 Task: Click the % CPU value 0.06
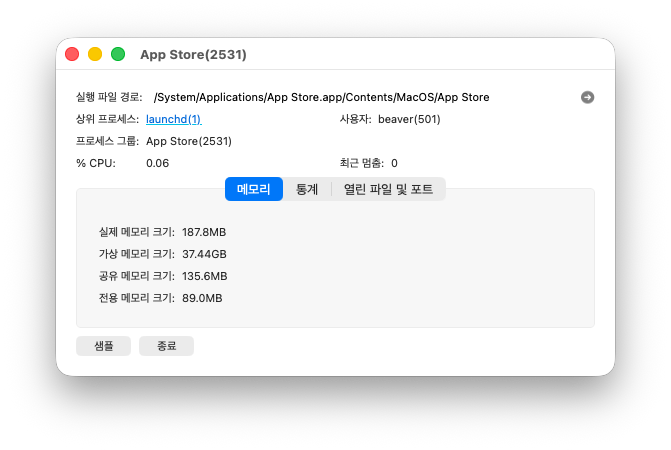pyautogui.click(x=157, y=163)
